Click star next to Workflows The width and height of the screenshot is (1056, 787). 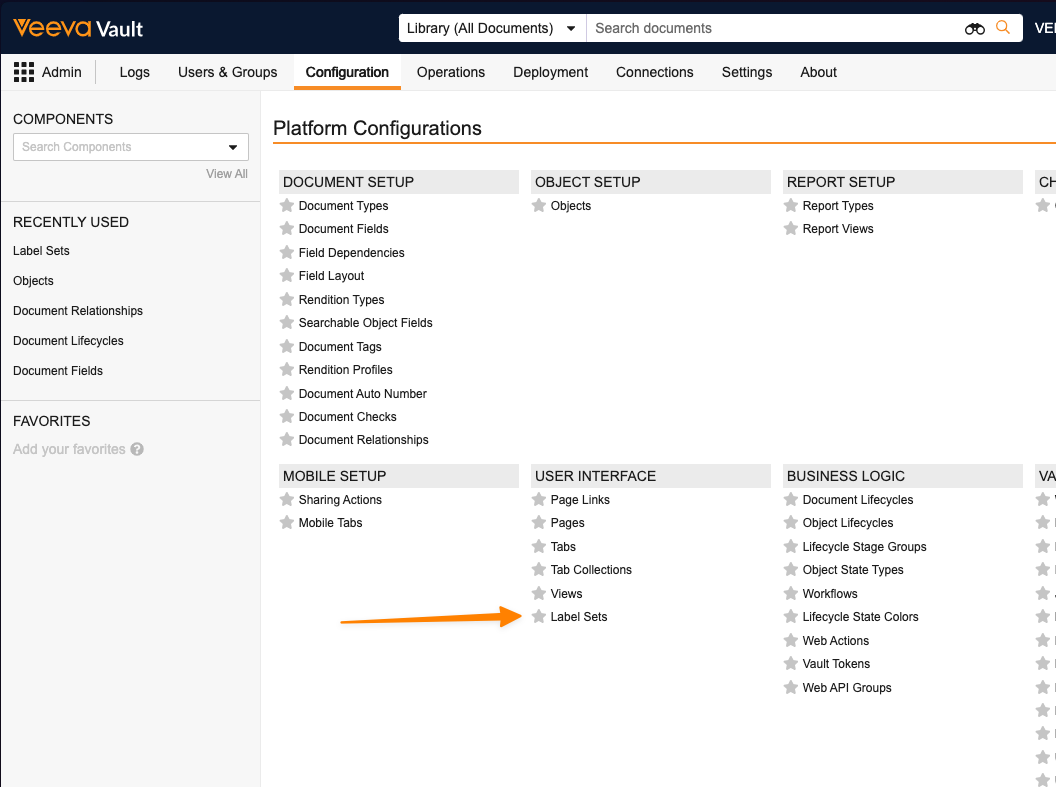[791, 593]
